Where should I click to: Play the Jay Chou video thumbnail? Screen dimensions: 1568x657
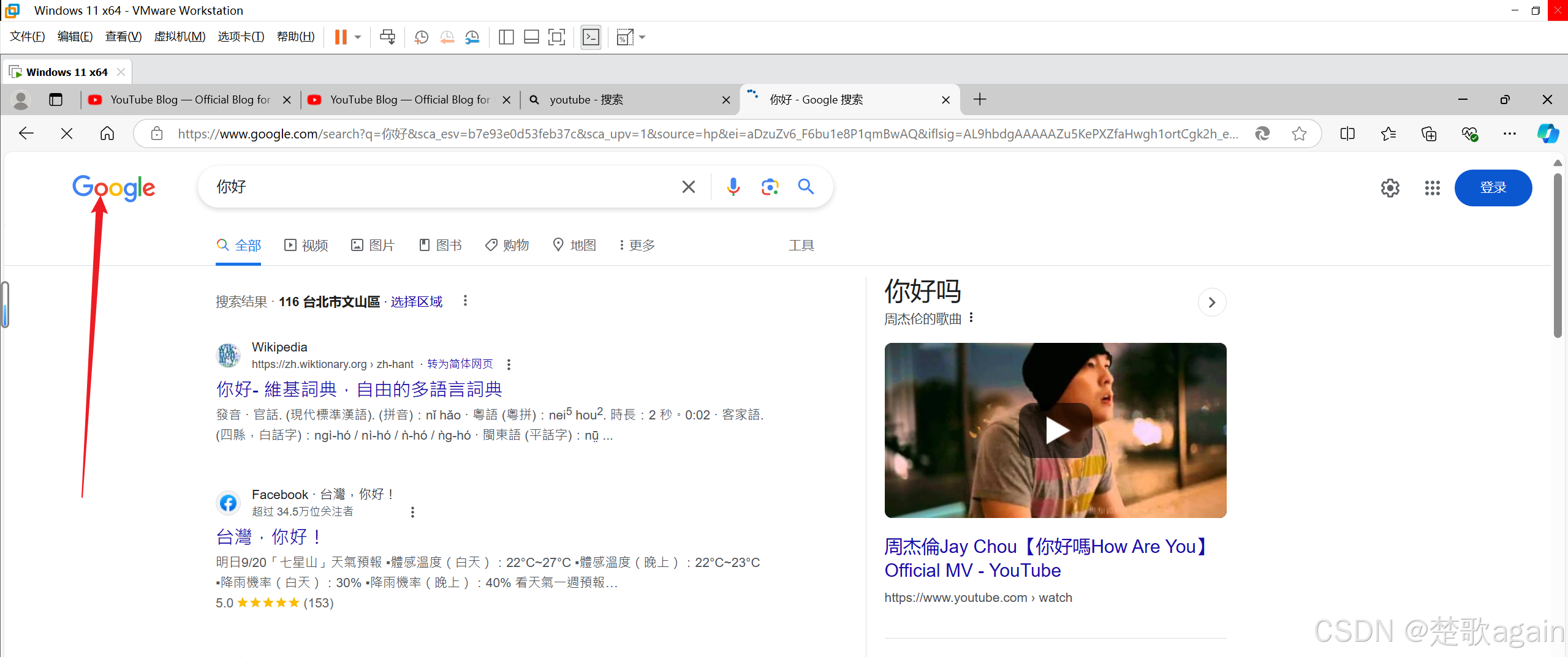tap(1055, 430)
